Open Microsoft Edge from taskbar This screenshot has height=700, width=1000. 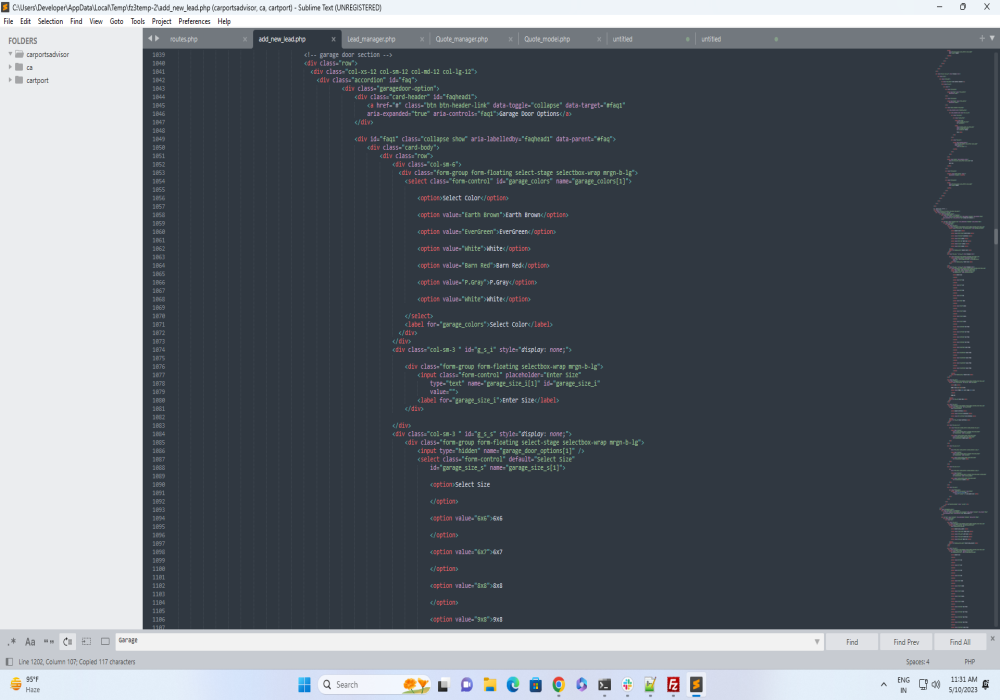(x=513, y=685)
